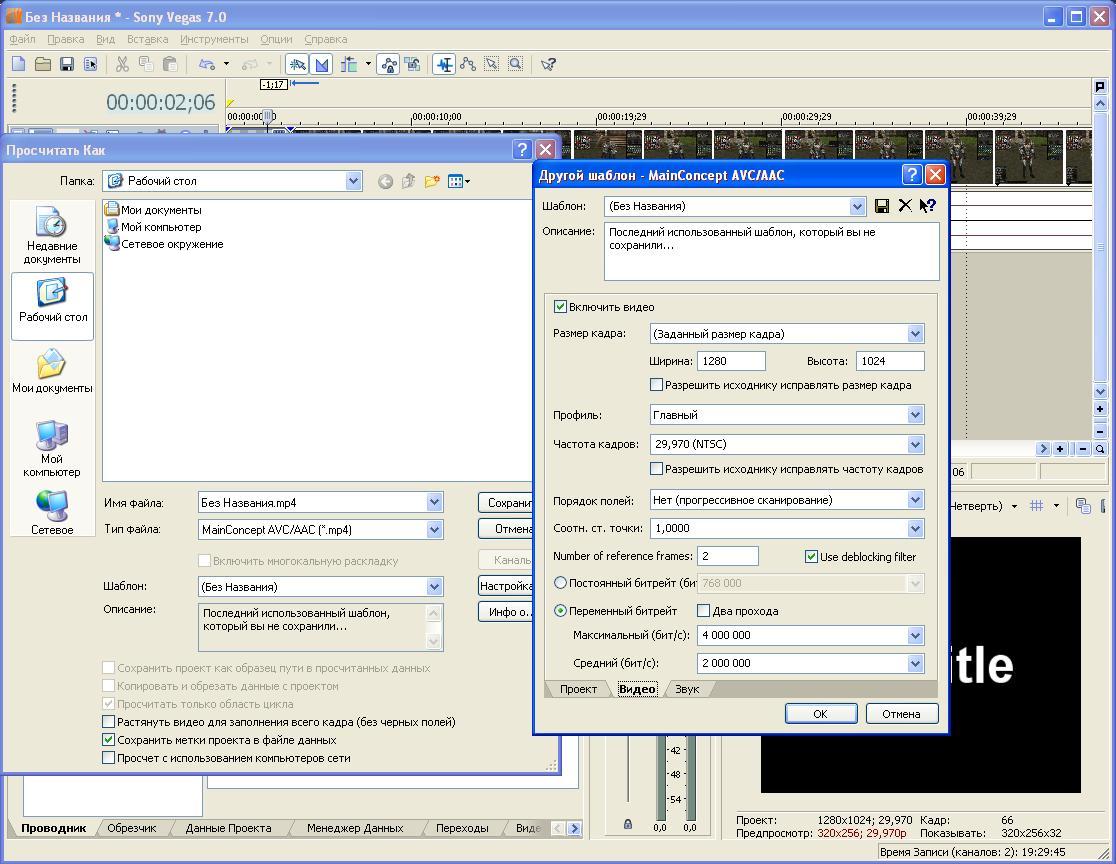Screen dimensions: 1116x864
Task: Click the What's This help icon in toolbar
Action: tap(548, 65)
